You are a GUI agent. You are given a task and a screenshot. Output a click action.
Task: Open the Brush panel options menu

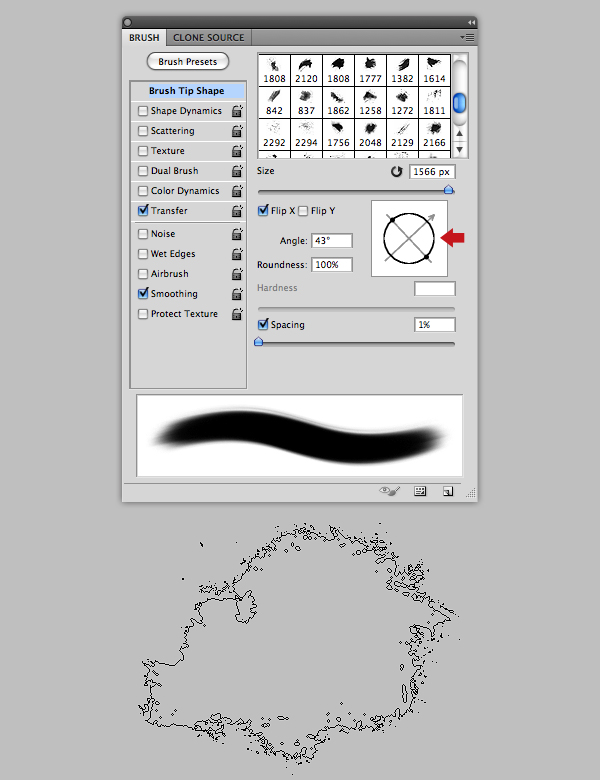point(467,38)
